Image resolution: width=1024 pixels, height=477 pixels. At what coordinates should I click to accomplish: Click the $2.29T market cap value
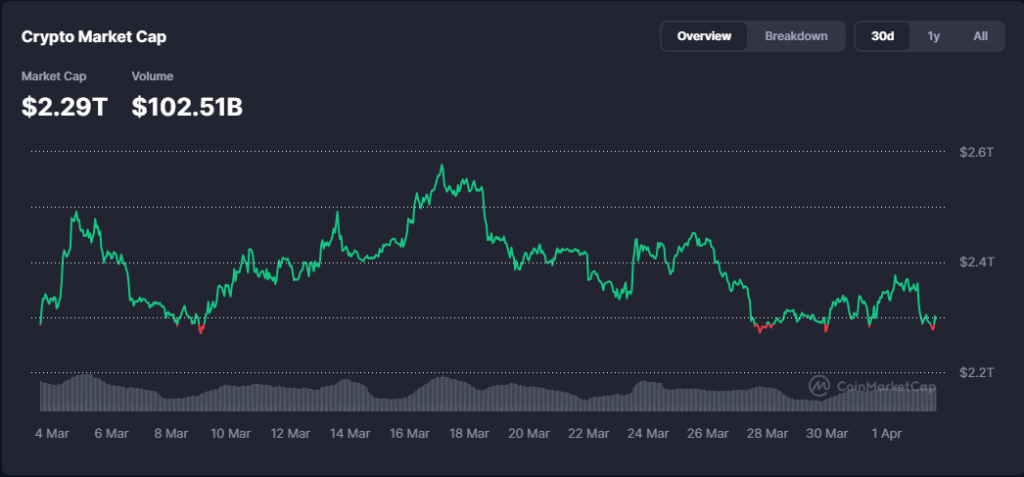64,106
